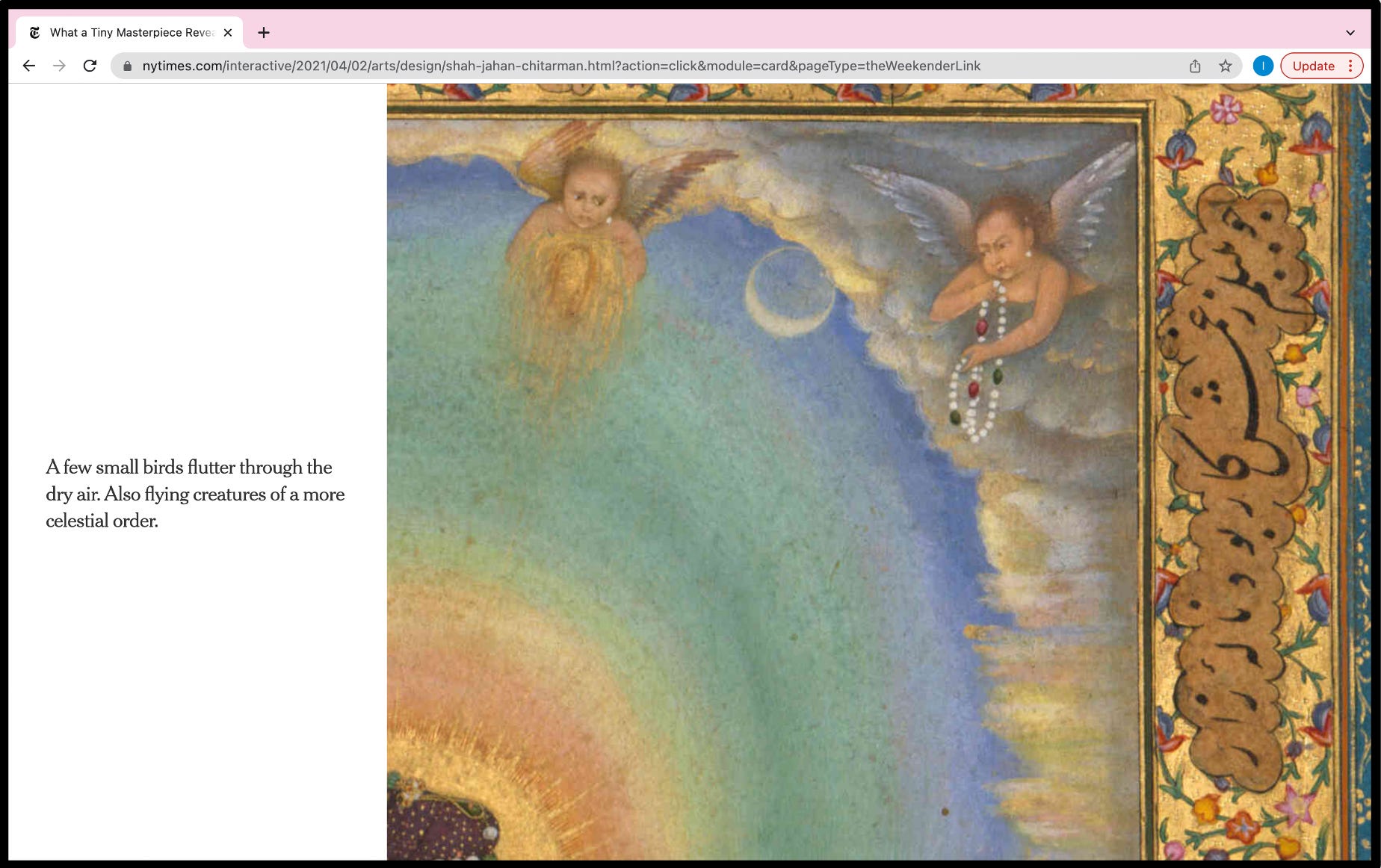View site security lock info

click(127, 66)
